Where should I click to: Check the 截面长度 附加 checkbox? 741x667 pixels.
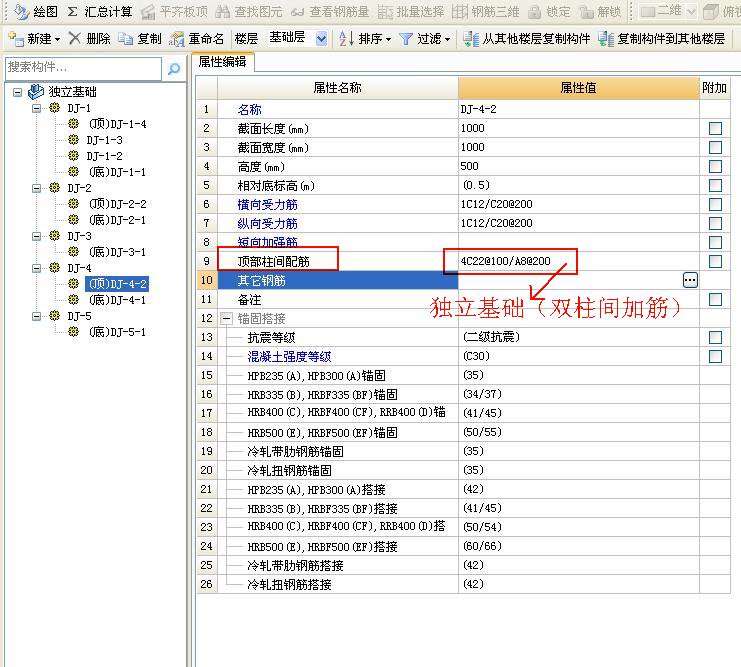[x=715, y=129]
